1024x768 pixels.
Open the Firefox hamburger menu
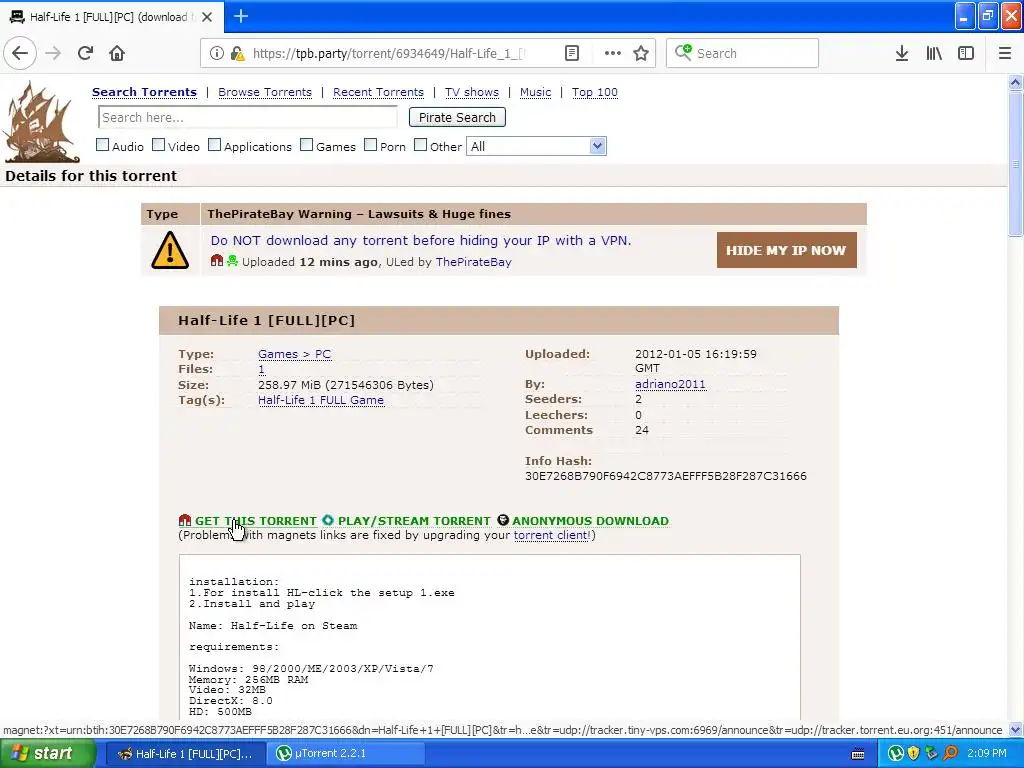coord(1004,53)
